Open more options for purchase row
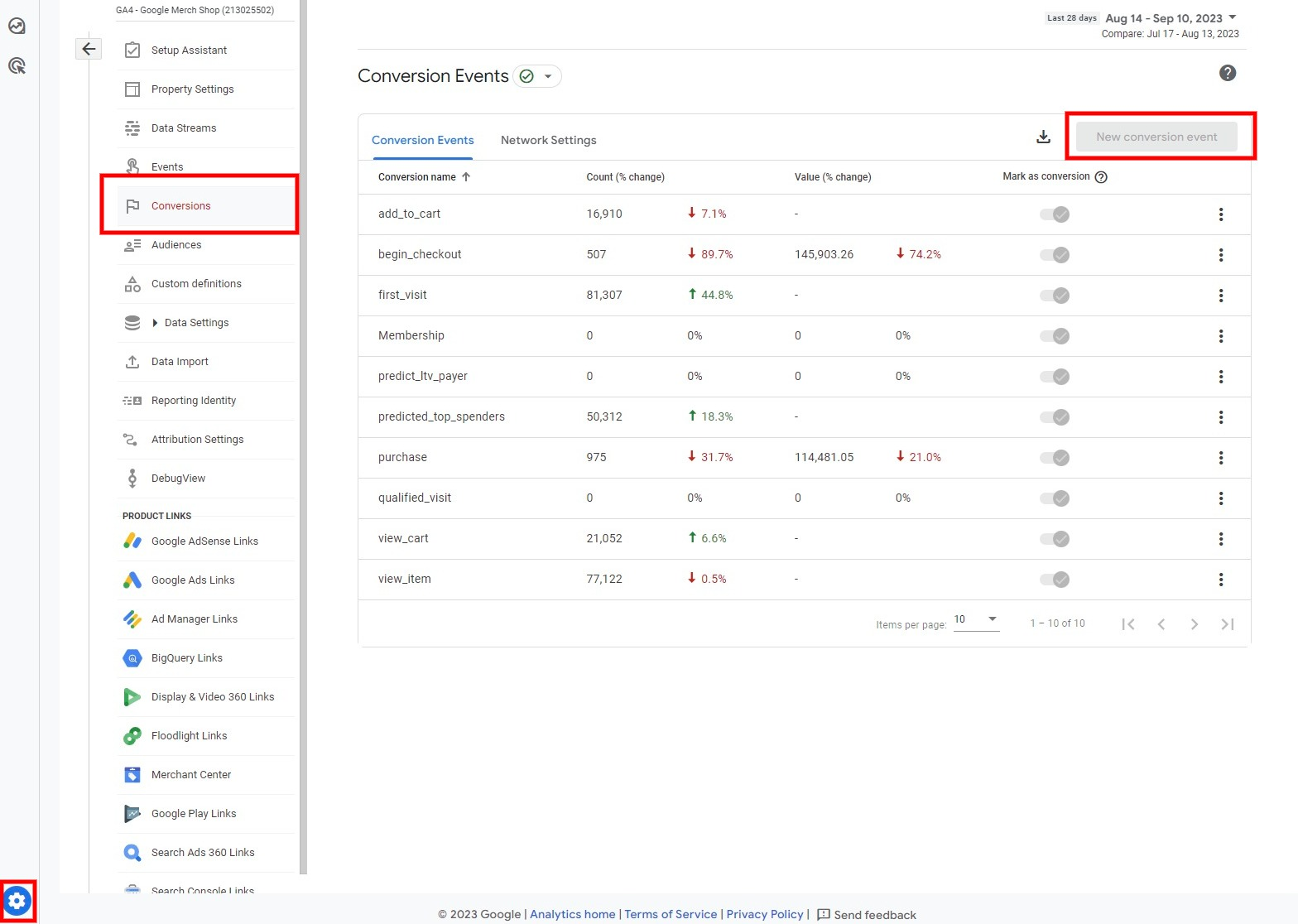The image size is (1298, 924). click(1221, 458)
